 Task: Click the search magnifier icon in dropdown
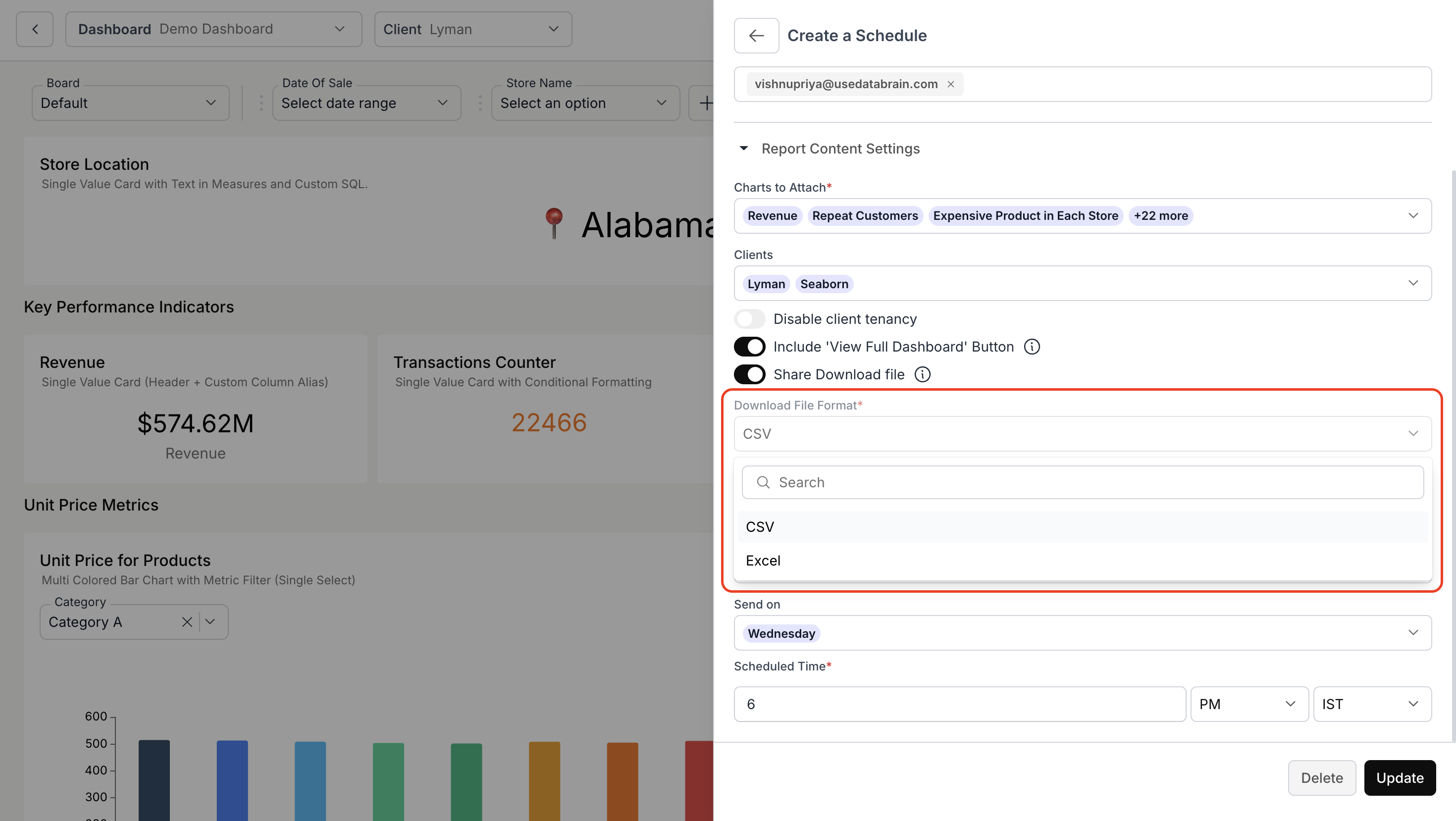pos(763,482)
